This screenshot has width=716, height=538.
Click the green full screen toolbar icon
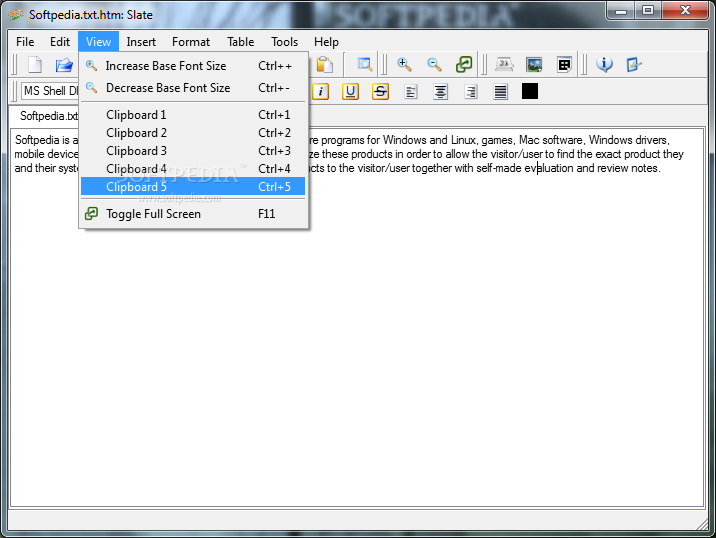pyautogui.click(x=464, y=65)
